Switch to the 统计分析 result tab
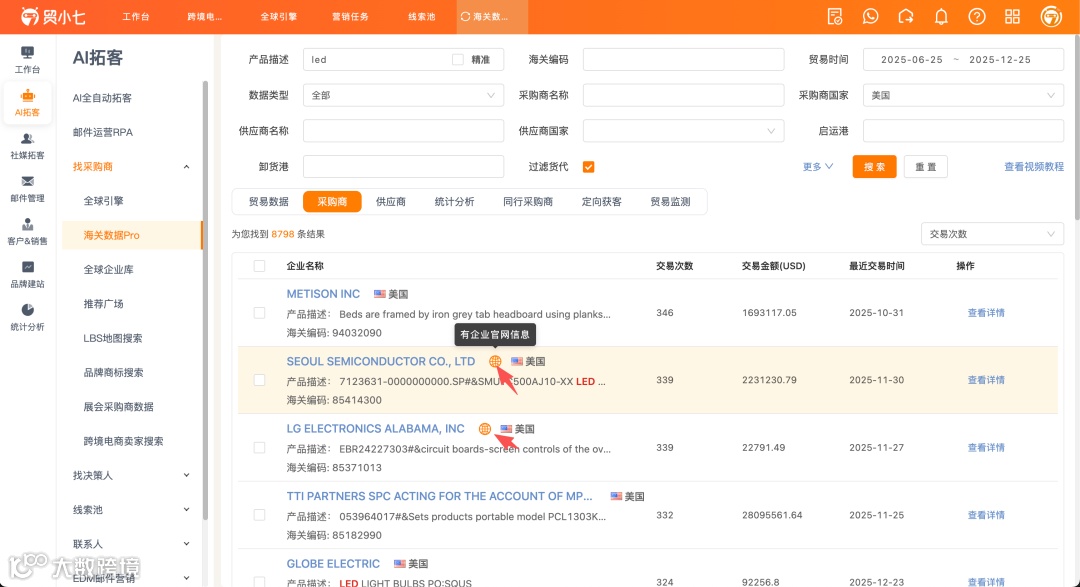1080x587 pixels. 454,202
